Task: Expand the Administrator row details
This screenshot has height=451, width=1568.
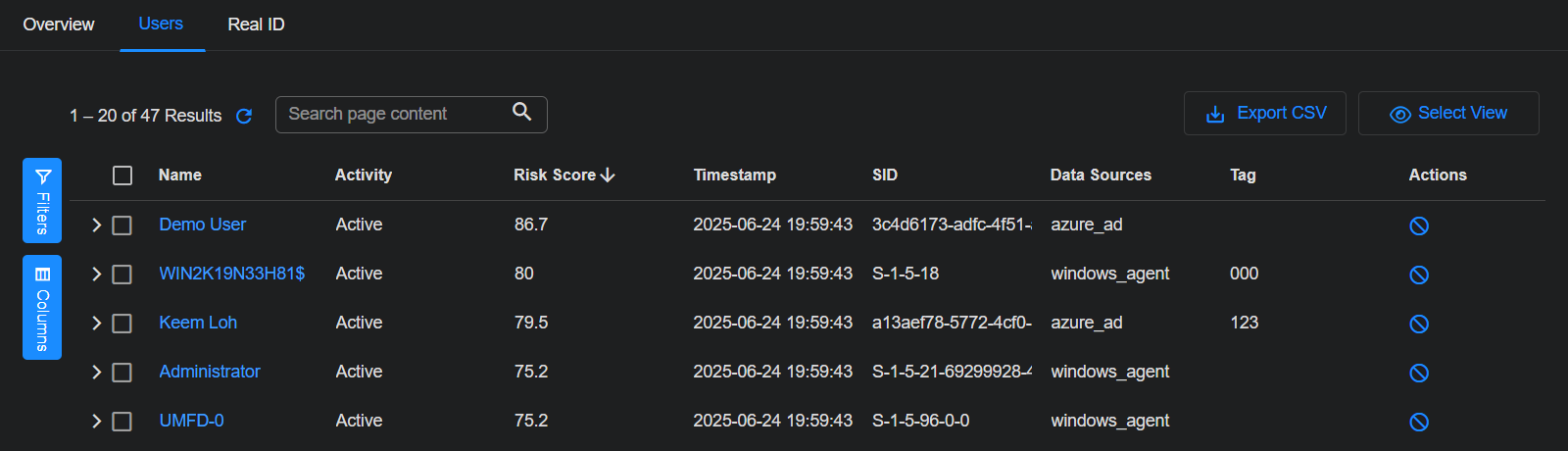Action: [96, 373]
